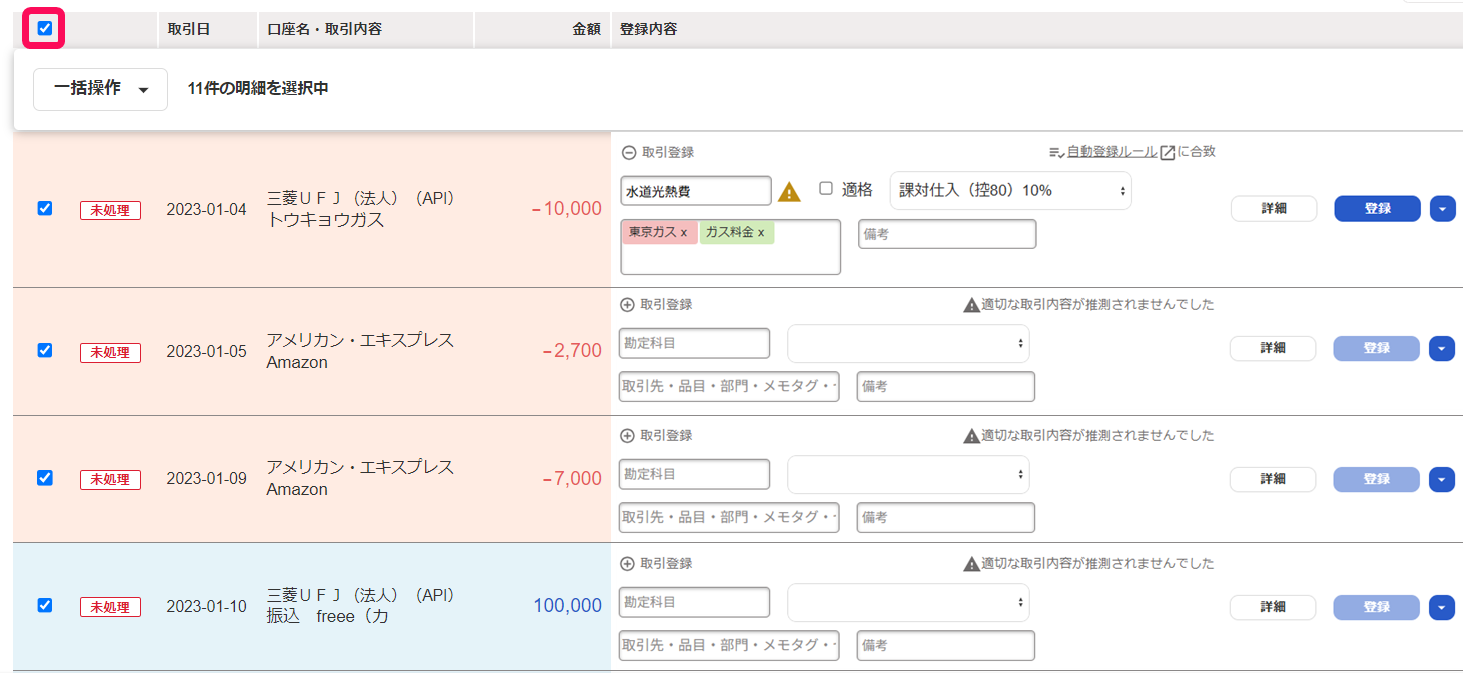Image resolution: width=1463 pixels, height=673 pixels.
Task: Open 詳細 for the 2023-01-10 振込 row
Action: [1272, 607]
